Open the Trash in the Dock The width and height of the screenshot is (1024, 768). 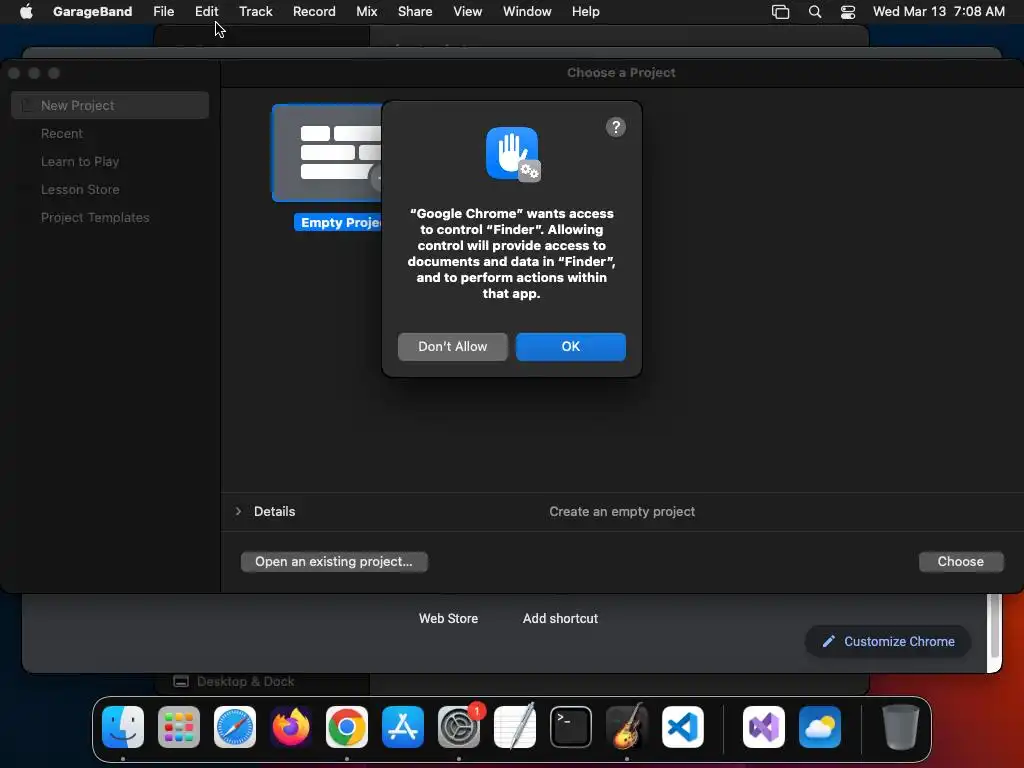(901, 727)
